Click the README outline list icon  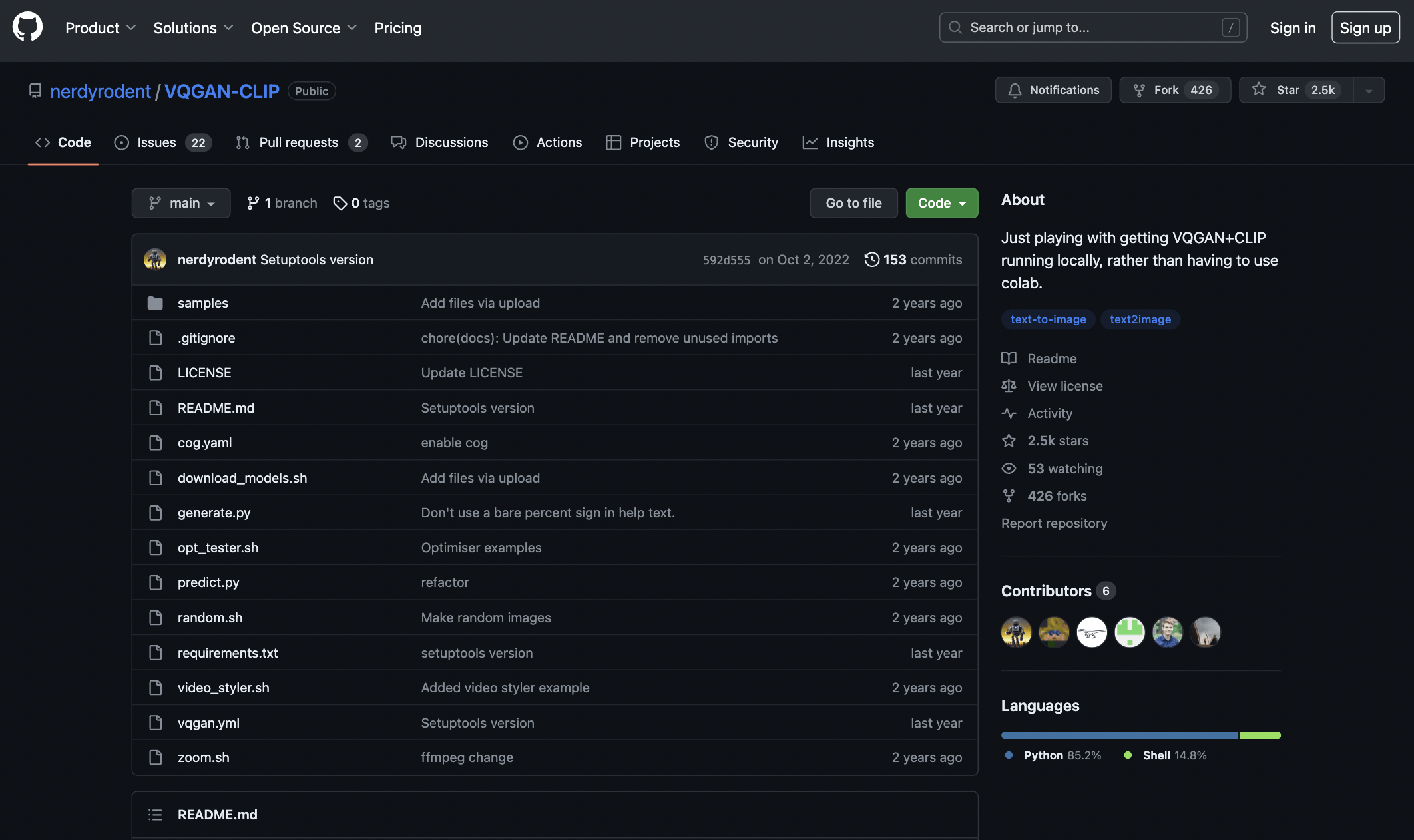(155, 815)
